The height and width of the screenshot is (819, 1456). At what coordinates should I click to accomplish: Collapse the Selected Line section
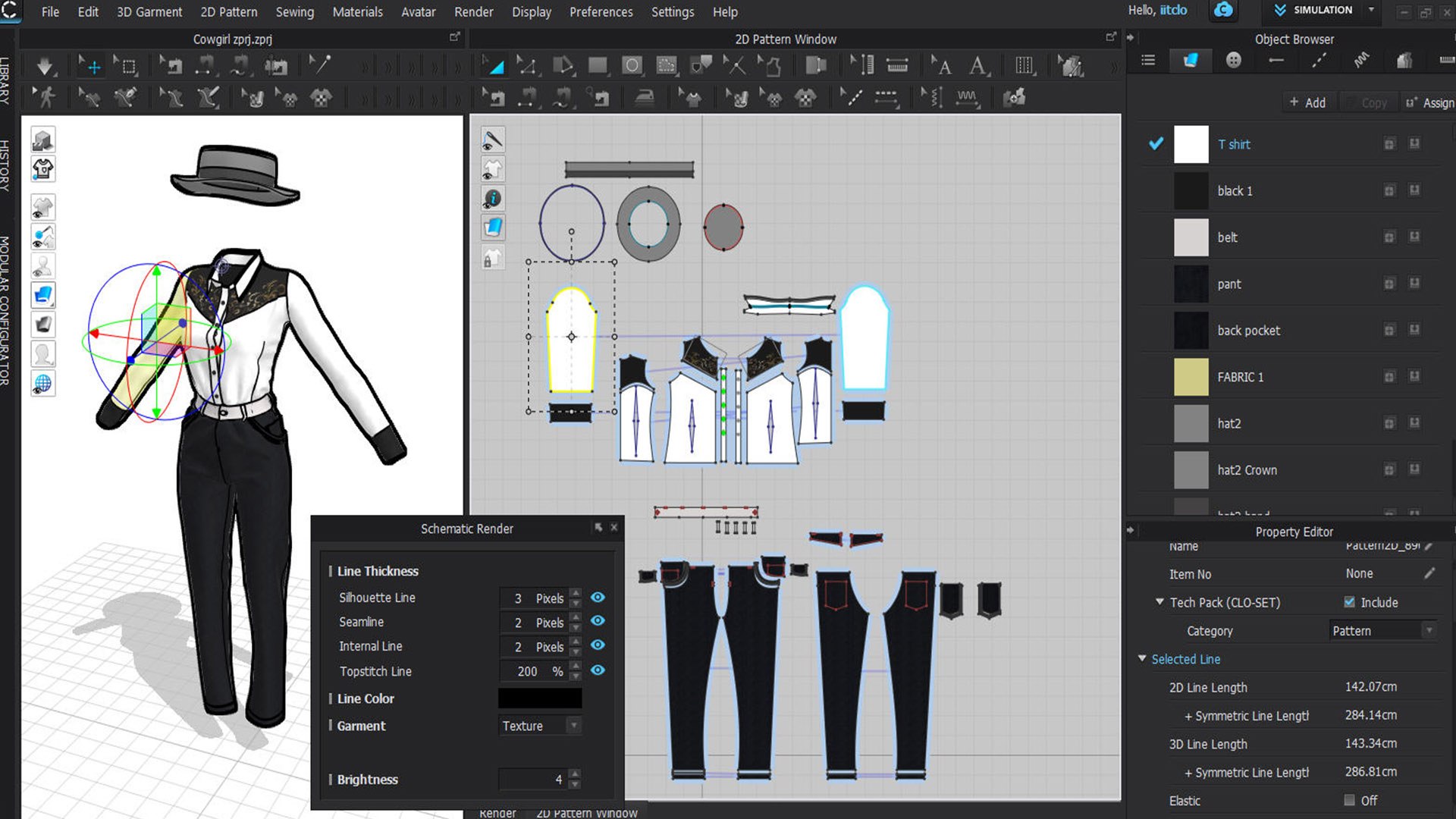pyautogui.click(x=1142, y=659)
